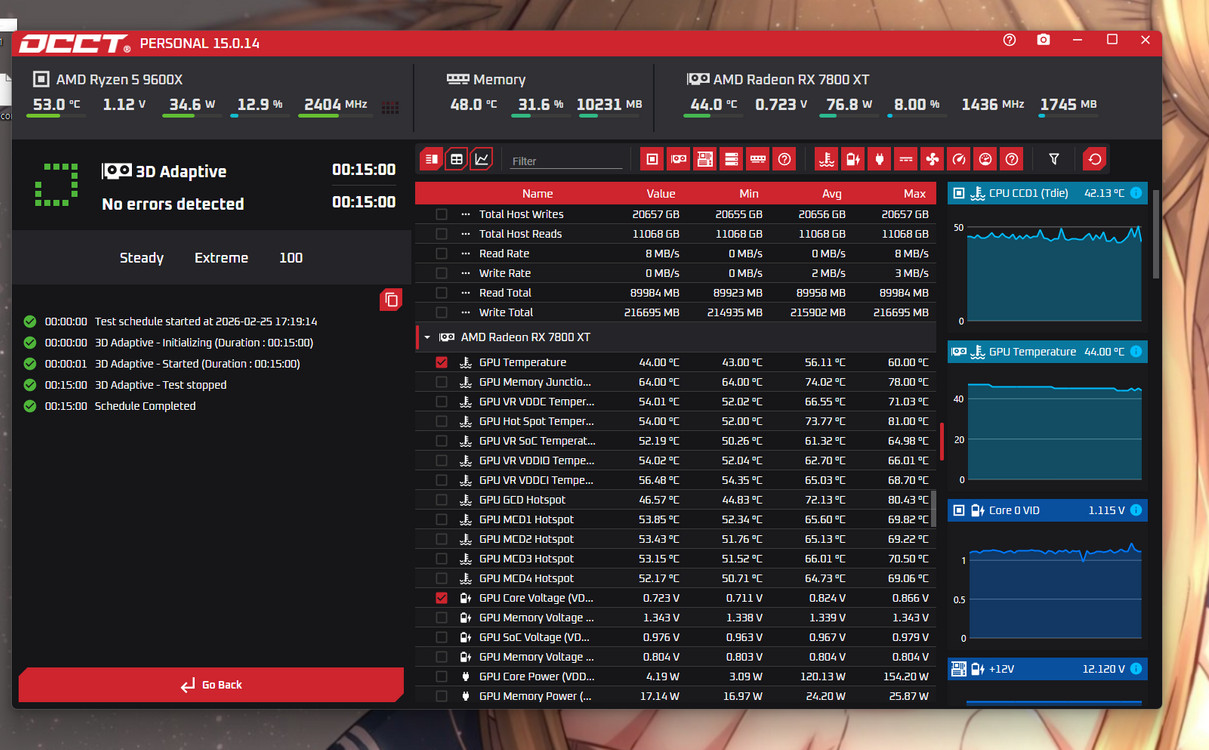Image resolution: width=1209 pixels, height=750 pixels.
Task: Click the Avg column header
Action: pyautogui.click(x=831, y=194)
